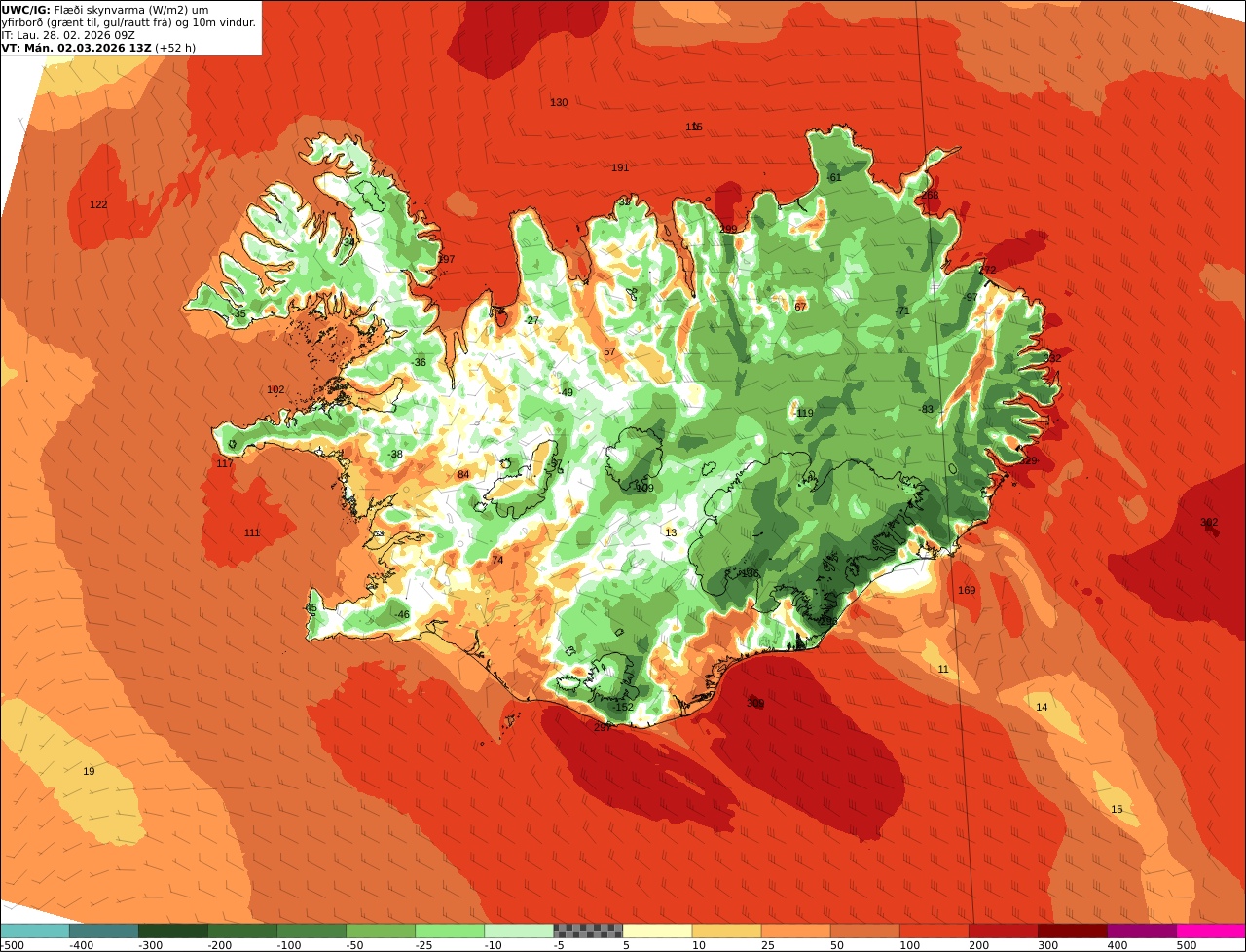1246x952 pixels.
Task: Select the '84' value in west Iceland
Action: pyautogui.click(x=463, y=475)
